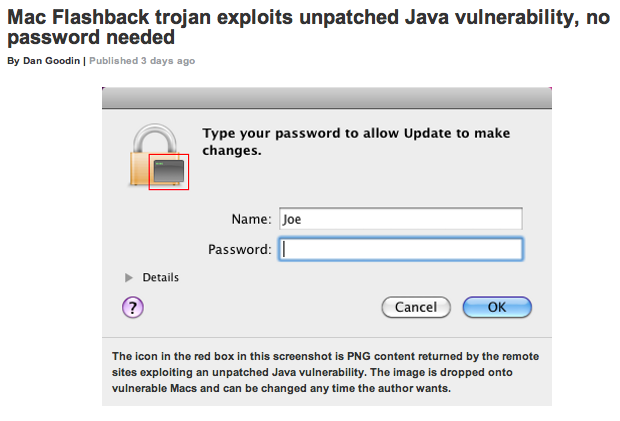Viewport: 620px width, 421px height.
Task: Click the "Password:" label
Action: pyautogui.click(x=240, y=249)
